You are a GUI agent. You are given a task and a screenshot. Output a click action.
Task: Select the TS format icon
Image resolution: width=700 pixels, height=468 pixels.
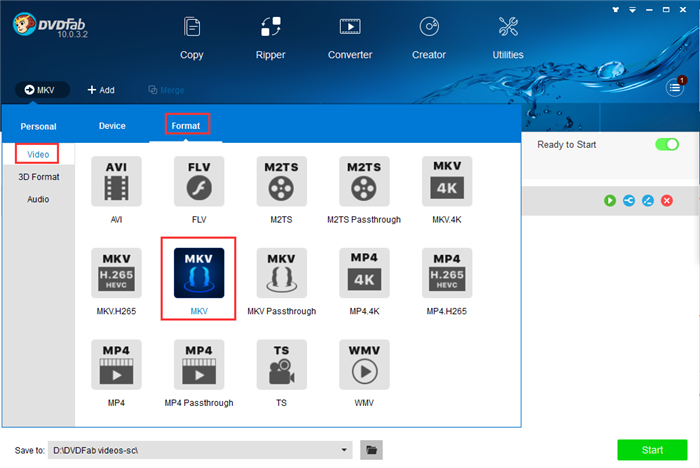(282, 364)
